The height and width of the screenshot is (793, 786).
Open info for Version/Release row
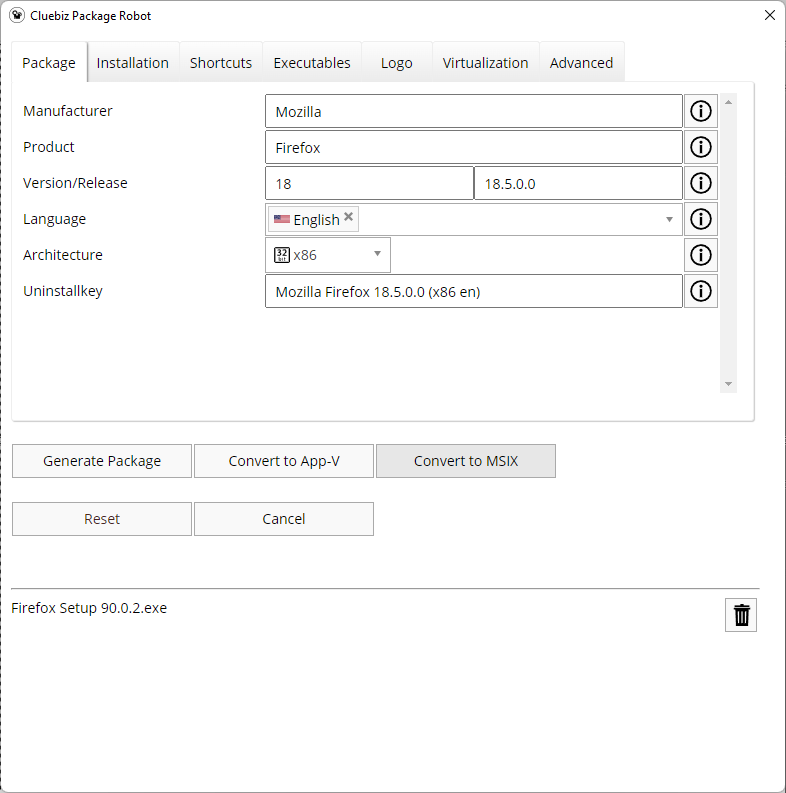pos(701,183)
